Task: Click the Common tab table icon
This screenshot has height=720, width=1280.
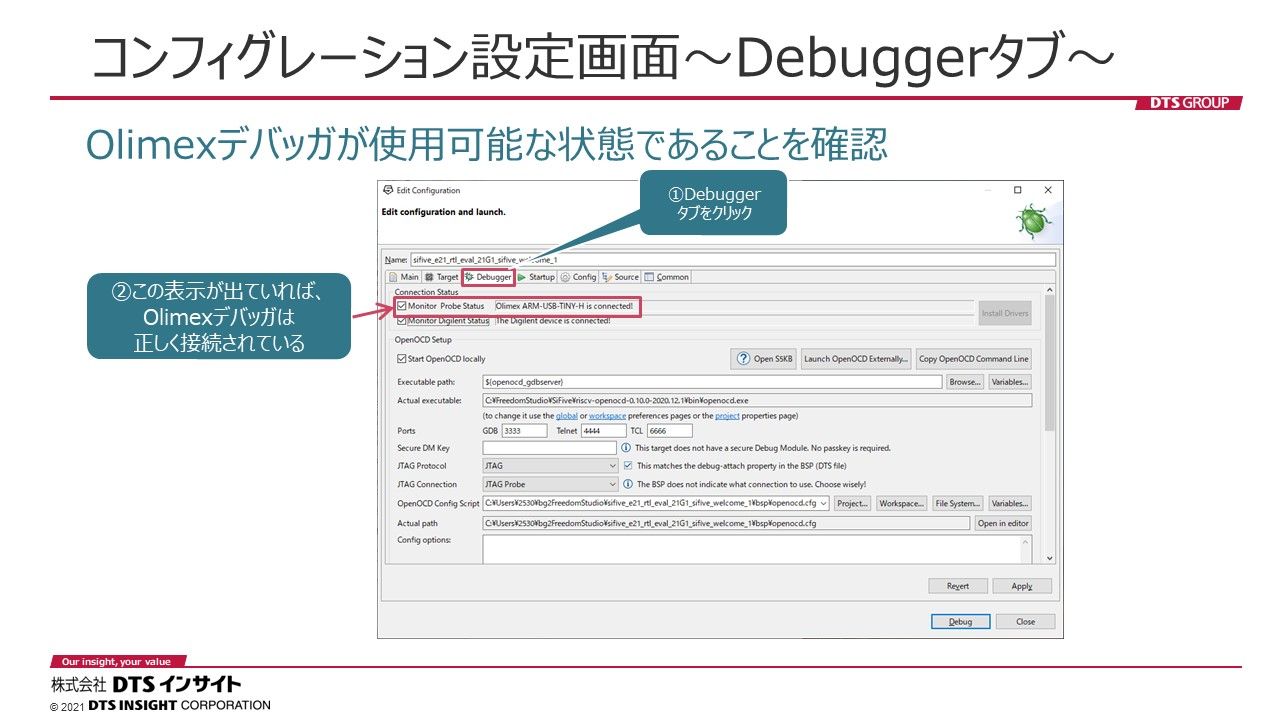Action: [649, 277]
